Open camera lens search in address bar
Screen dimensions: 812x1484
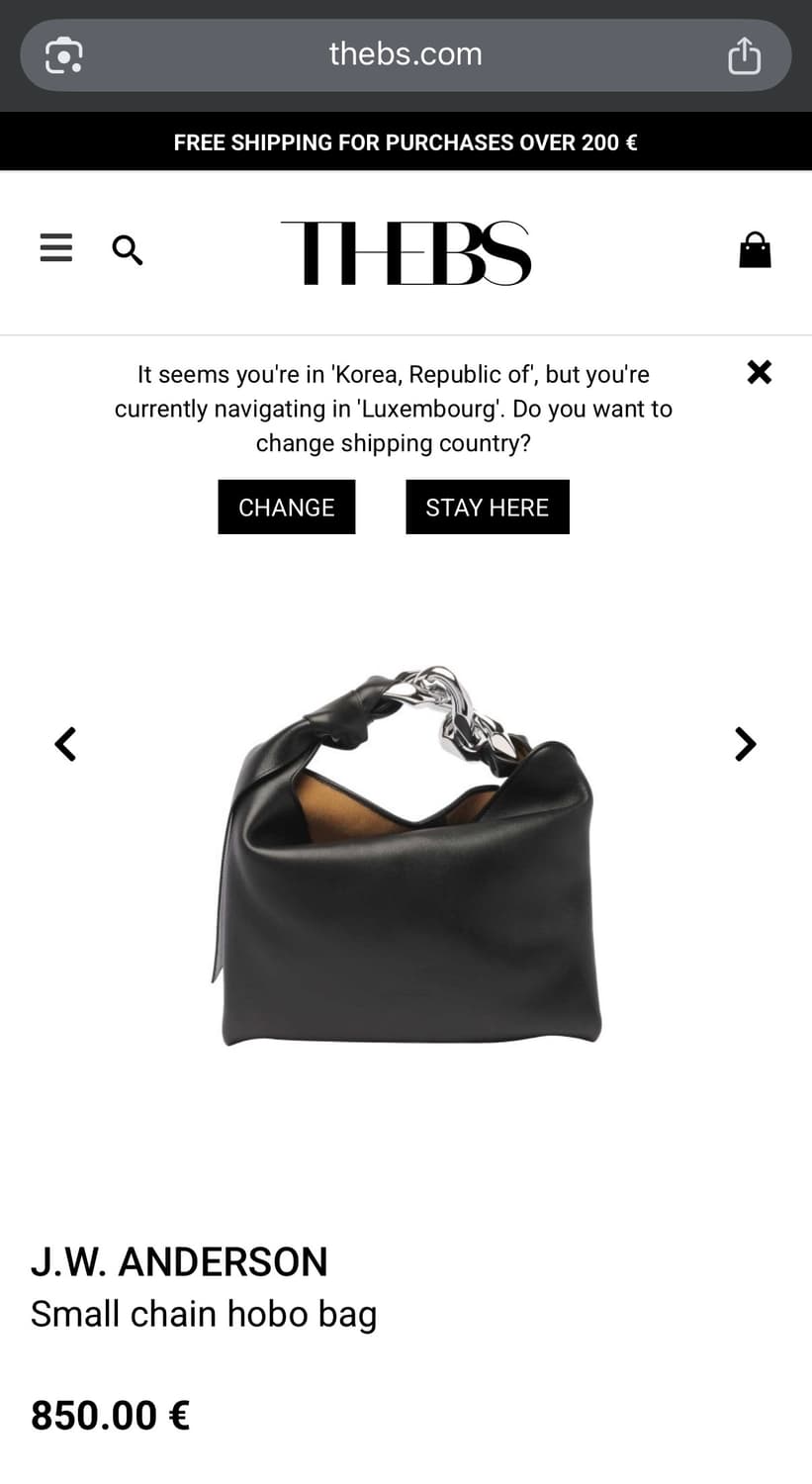[x=64, y=55]
